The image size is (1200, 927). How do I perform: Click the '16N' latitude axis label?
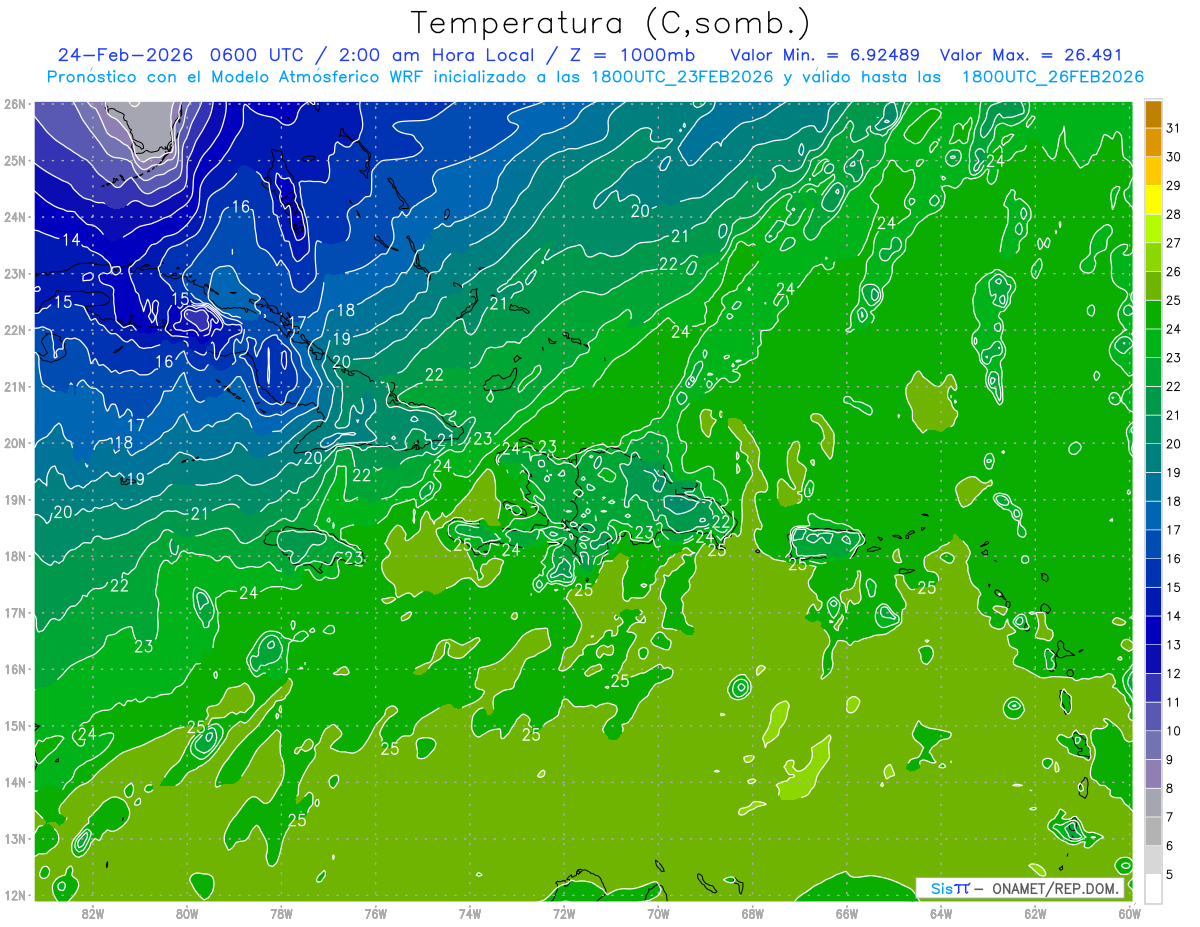click(15, 669)
